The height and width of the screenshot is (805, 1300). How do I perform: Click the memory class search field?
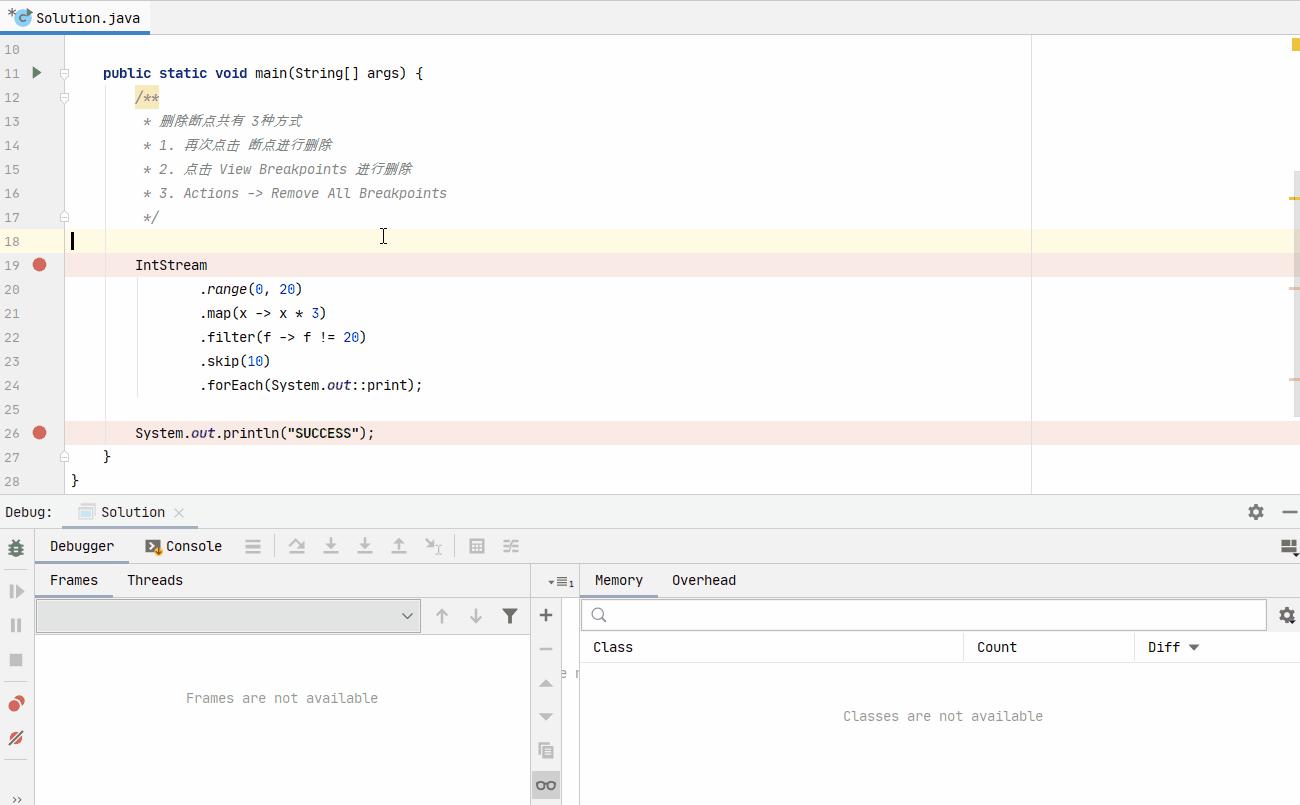[x=924, y=615]
